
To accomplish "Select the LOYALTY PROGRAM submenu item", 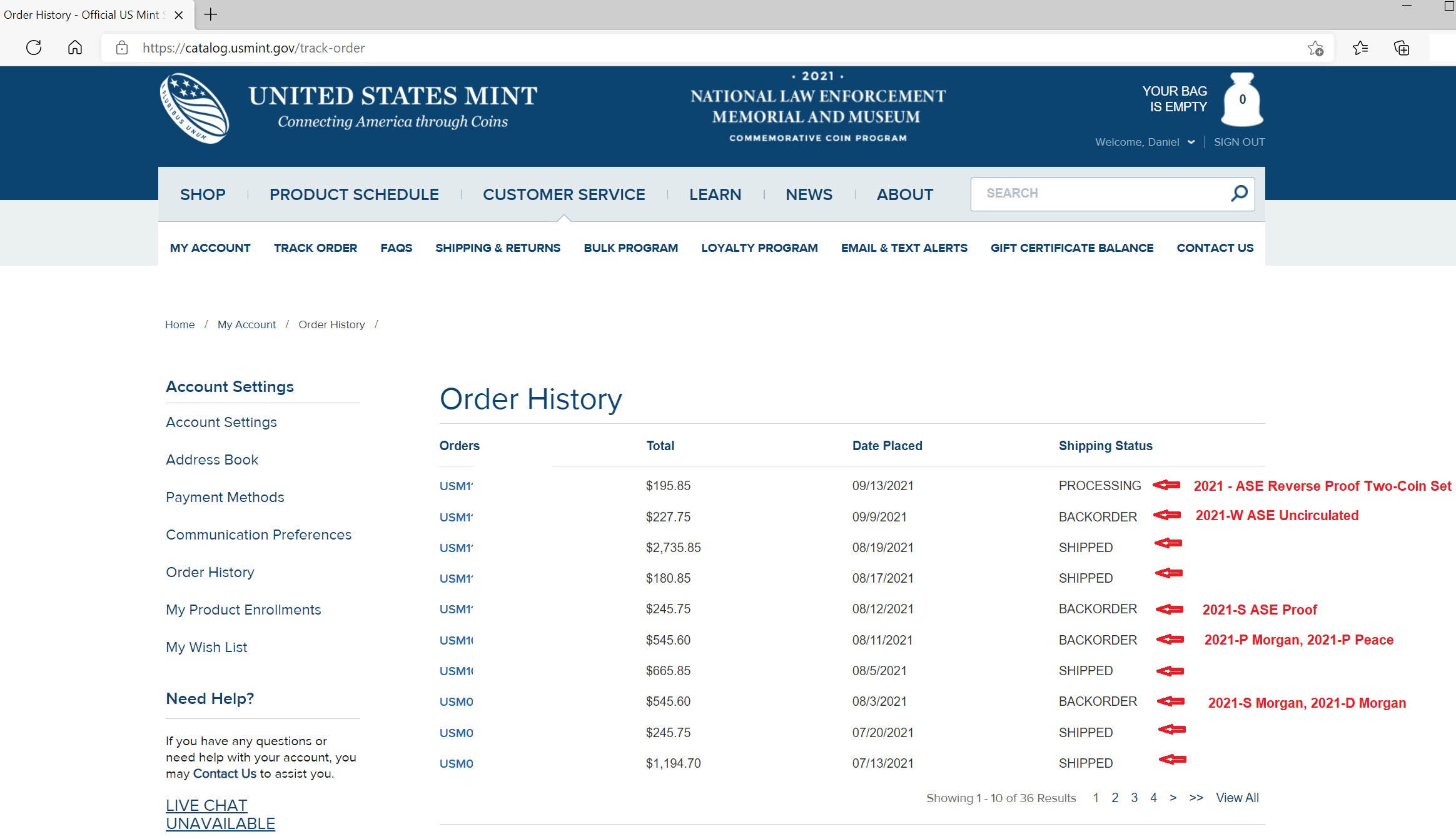I will tap(759, 248).
